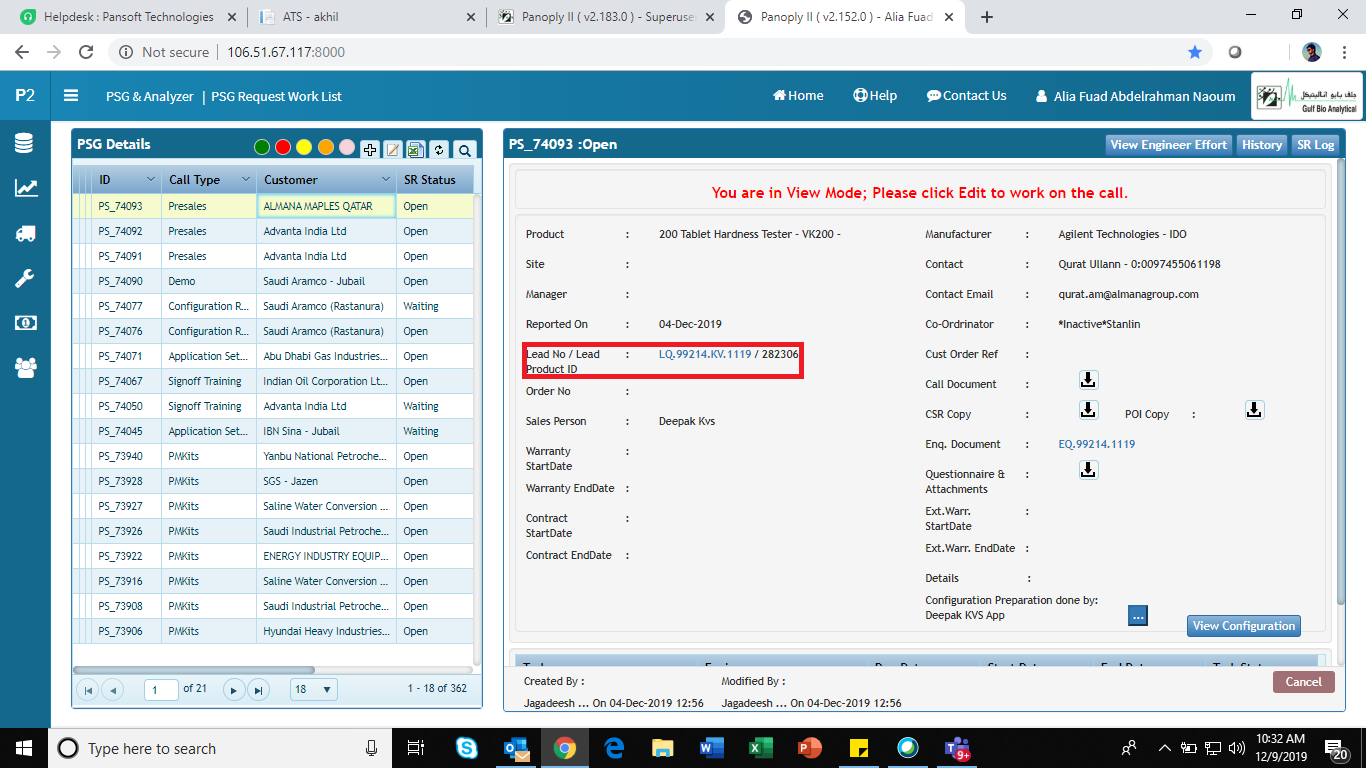Switch to ATS - akhil browser tab
The image size is (1366, 768).
pyautogui.click(x=367, y=17)
